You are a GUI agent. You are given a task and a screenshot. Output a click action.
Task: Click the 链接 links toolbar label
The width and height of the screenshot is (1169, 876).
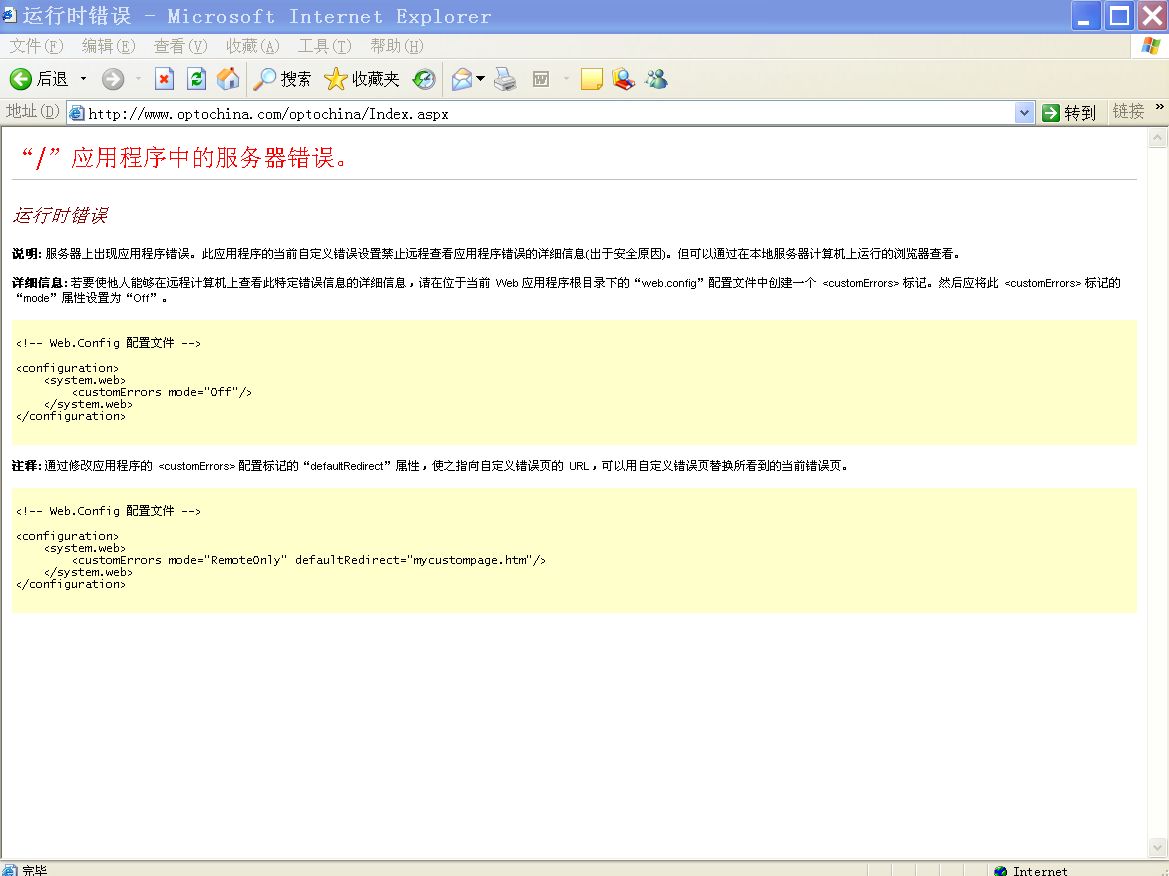click(1128, 112)
